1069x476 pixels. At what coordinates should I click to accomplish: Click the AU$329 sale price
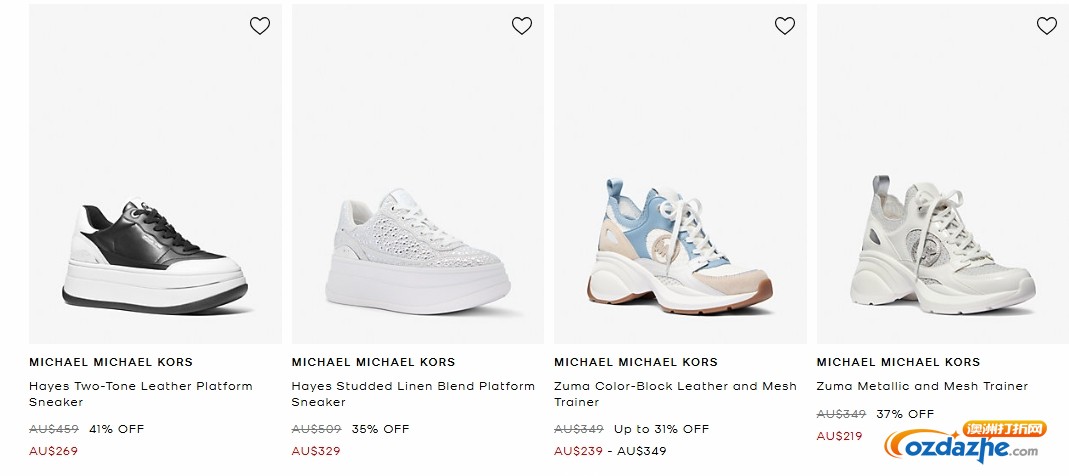(x=316, y=451)
